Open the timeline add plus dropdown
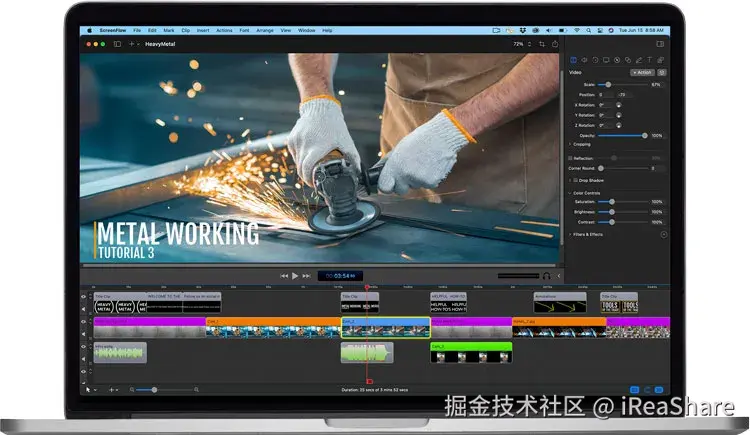The height and width of the screenshot is (435, 750). tap(113, 390)
